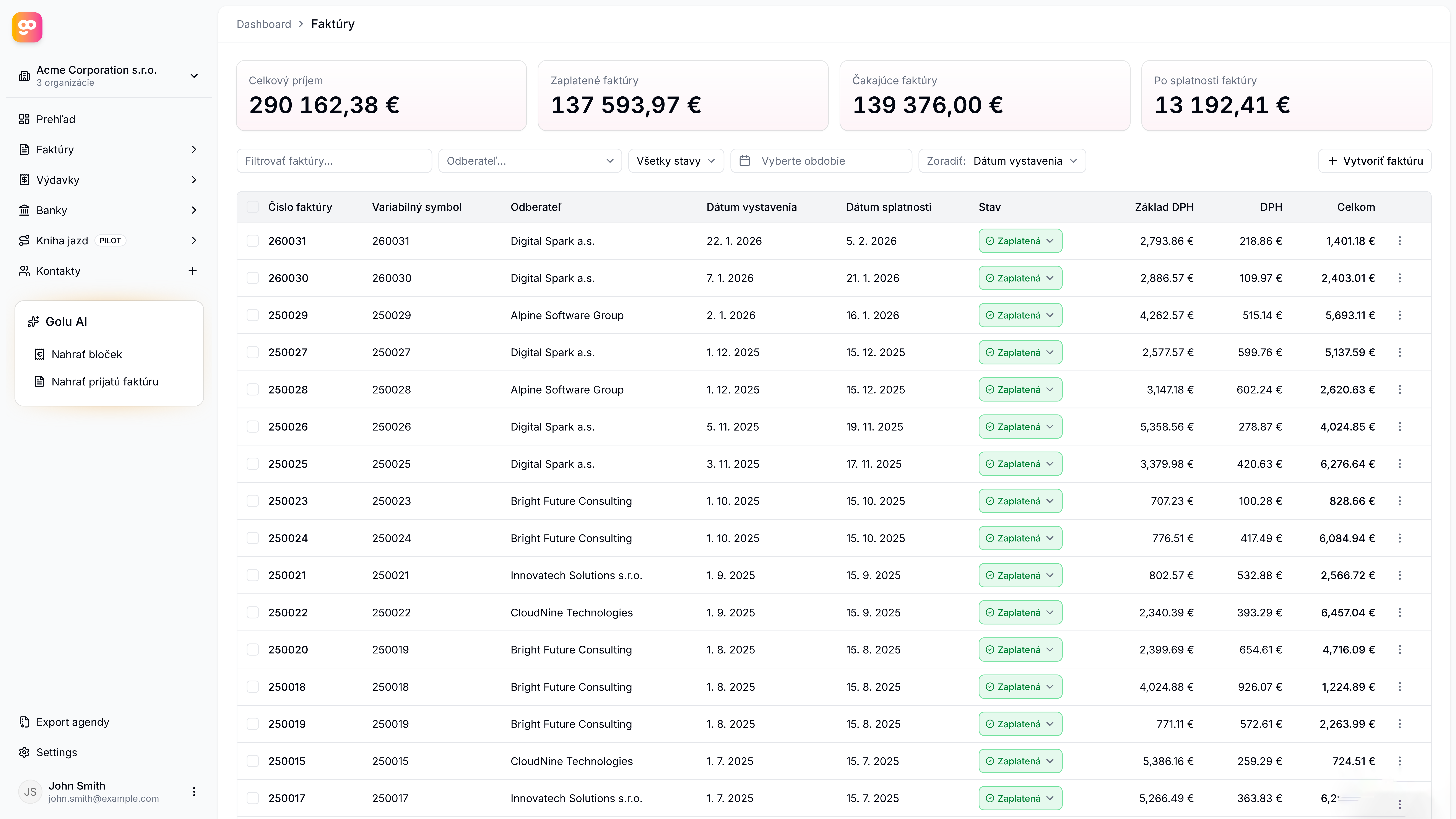Select invoice 250028 checkbox

pos(253,389)
